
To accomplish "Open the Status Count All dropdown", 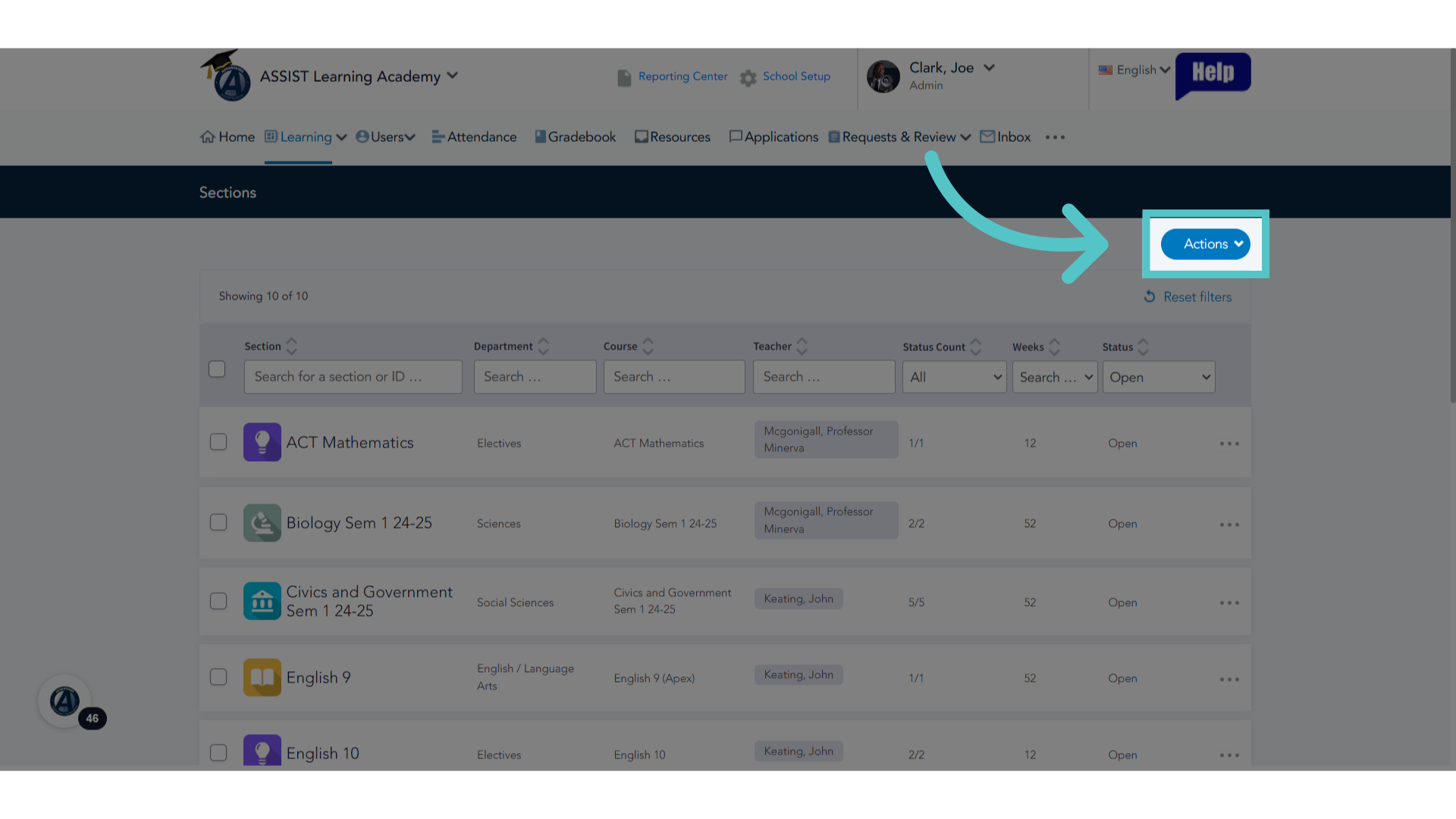I will (x=955, y=377).
